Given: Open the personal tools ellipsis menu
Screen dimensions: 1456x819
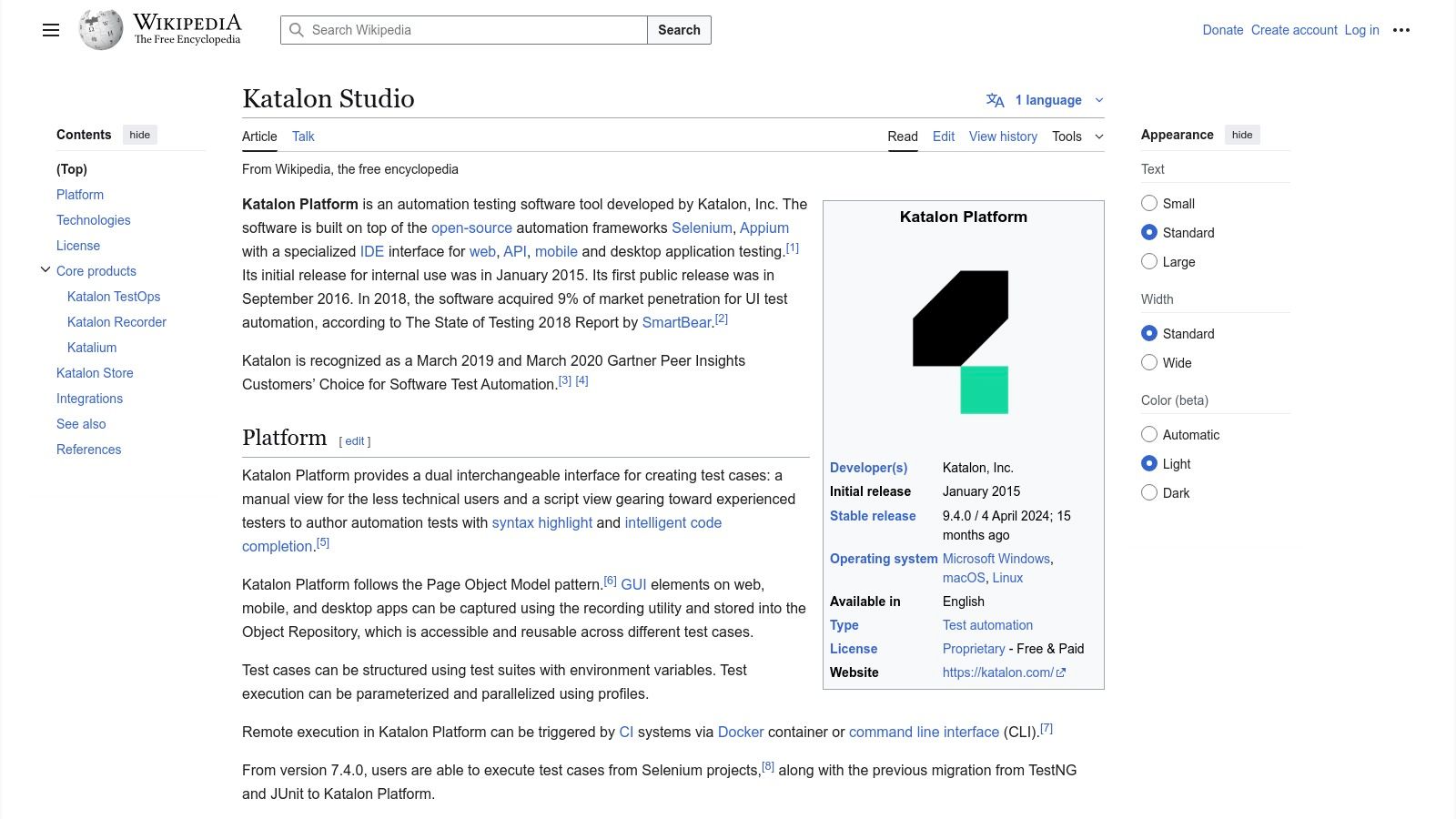Looking at the screenshot, I should point(1401,30).
